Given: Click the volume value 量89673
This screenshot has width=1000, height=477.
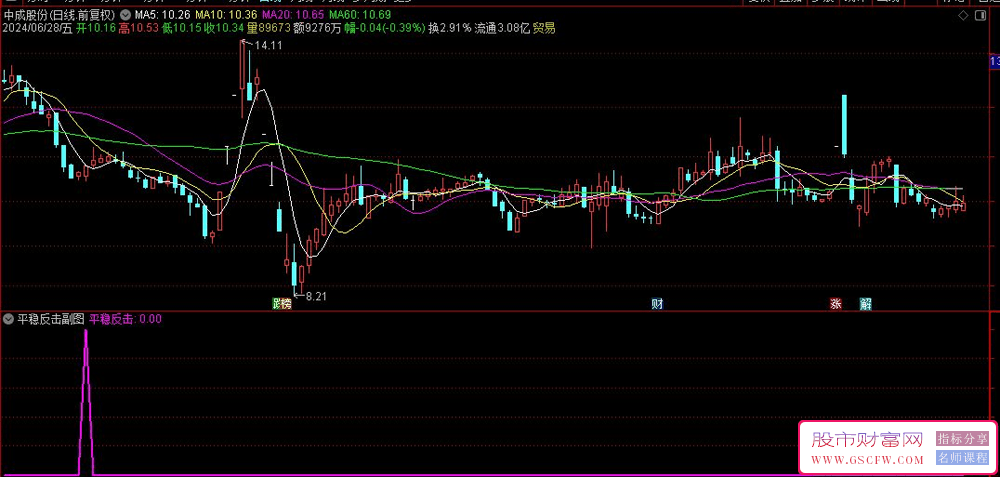Looking at the screenshot, I should 269,27.
